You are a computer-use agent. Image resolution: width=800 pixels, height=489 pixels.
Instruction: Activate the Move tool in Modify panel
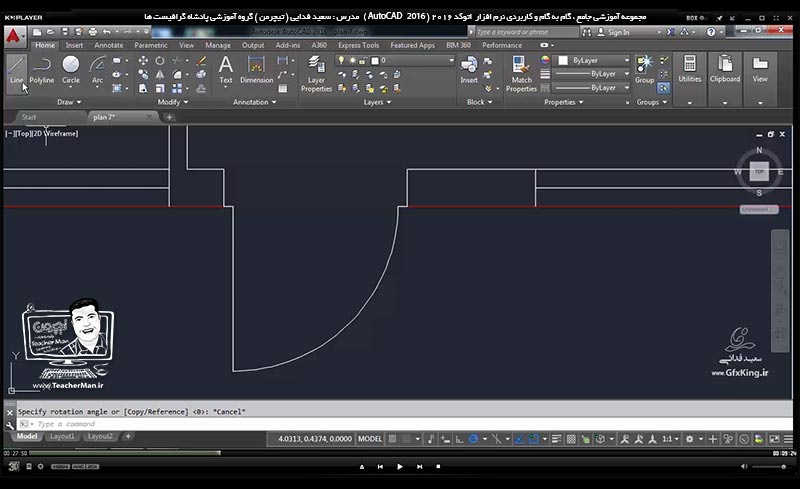point(143,61)
